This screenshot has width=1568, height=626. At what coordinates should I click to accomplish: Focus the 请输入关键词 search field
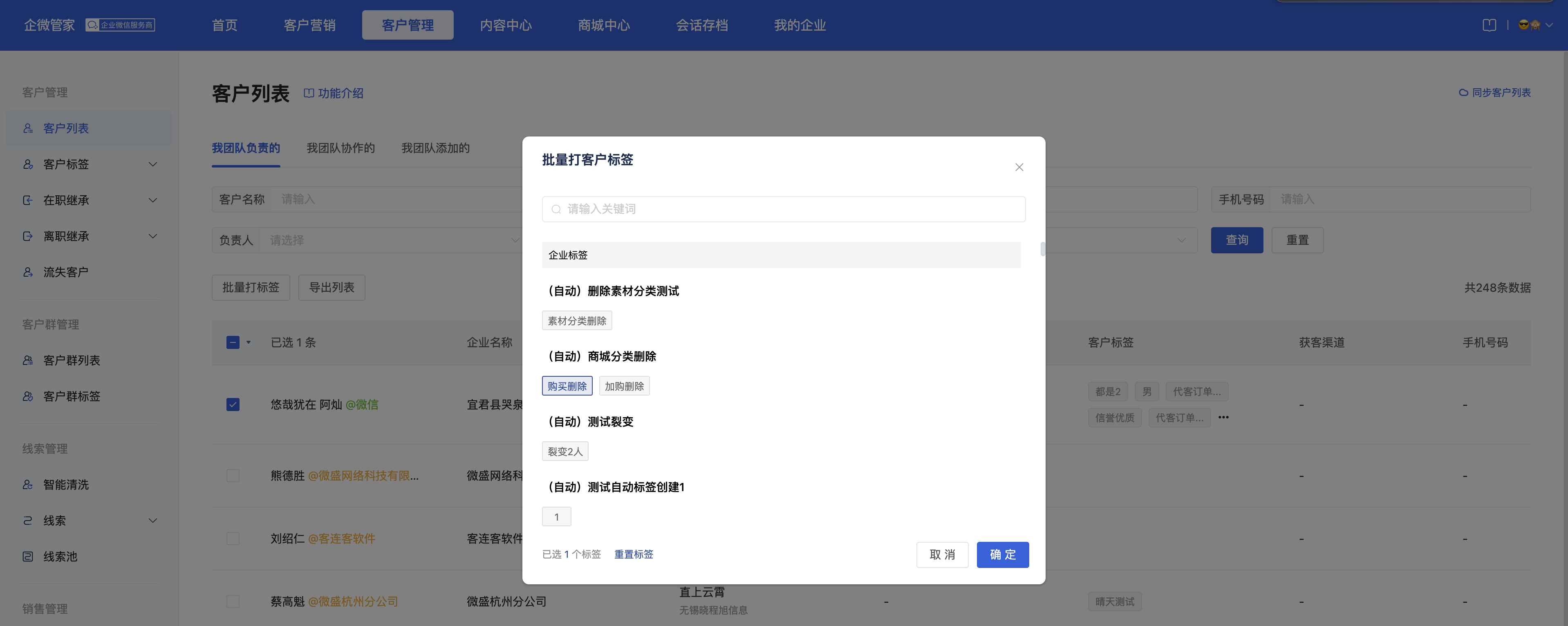784,209
